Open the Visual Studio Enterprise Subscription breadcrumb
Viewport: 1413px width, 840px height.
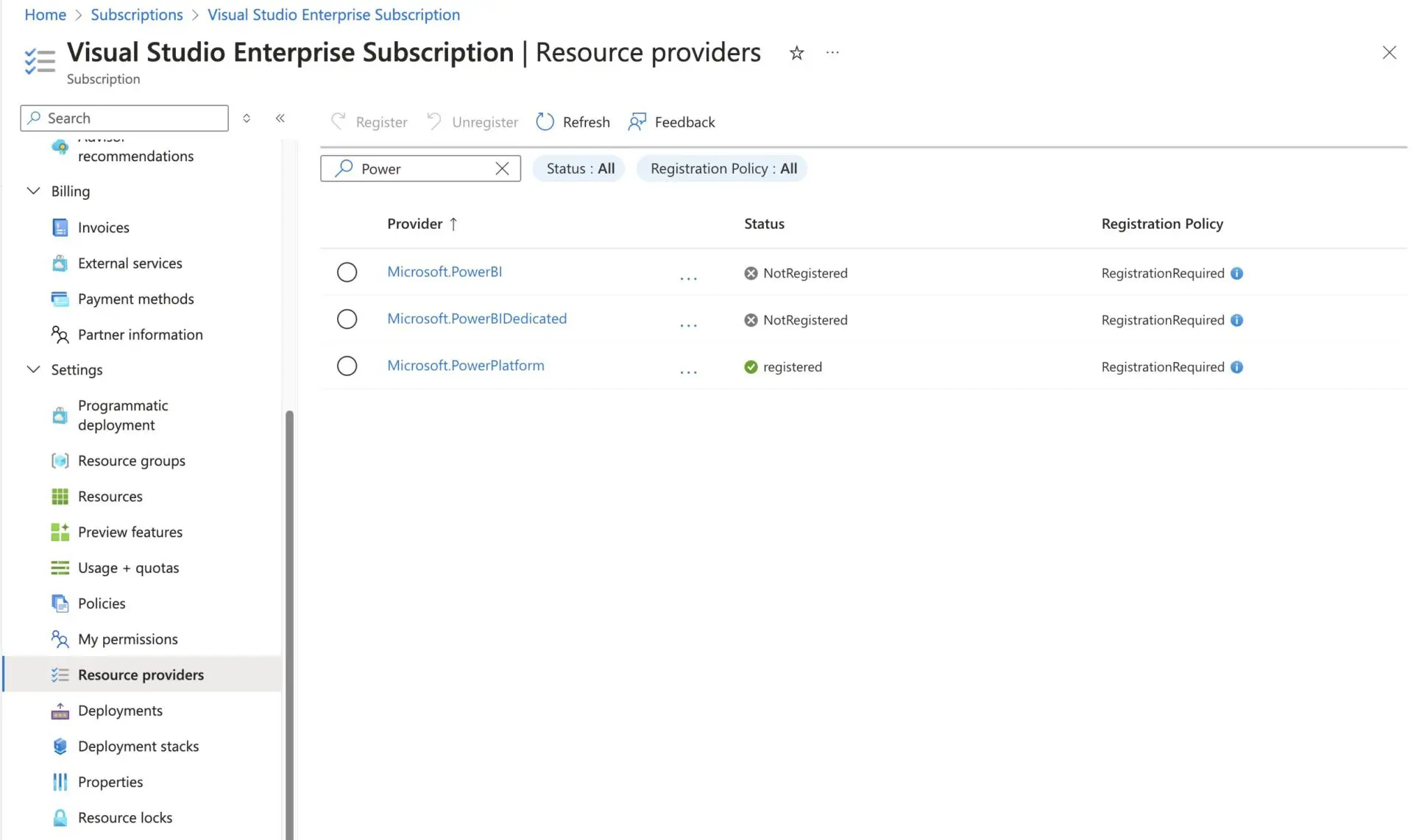click(x=333, y=15)
